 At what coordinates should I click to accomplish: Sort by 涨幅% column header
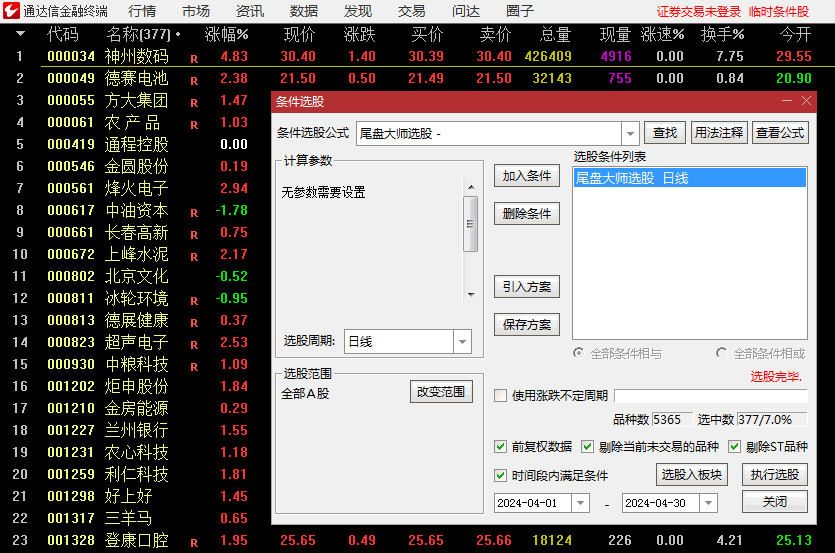[x=226, y=35]
